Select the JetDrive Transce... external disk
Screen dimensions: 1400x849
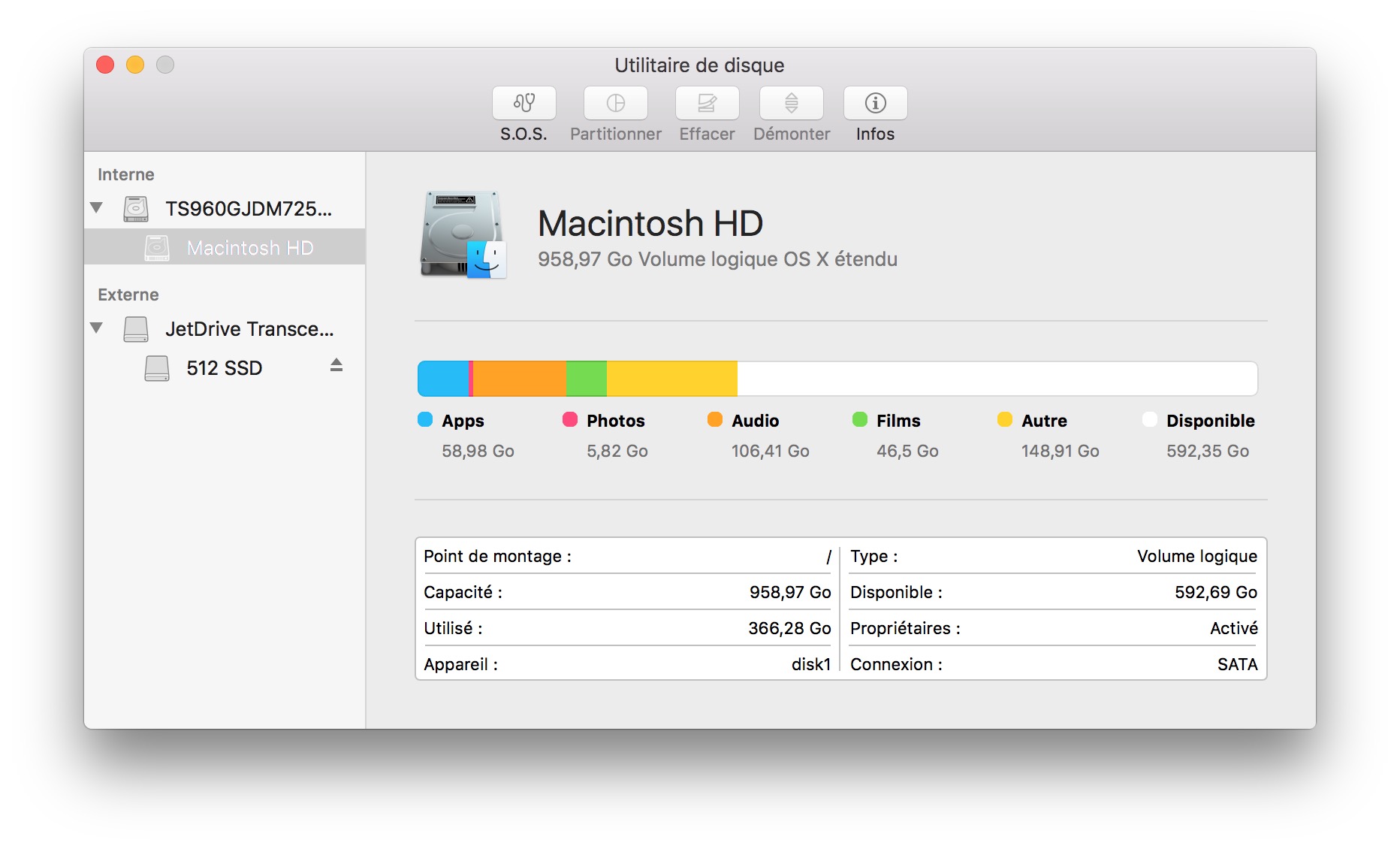click(x=225, y=328)
